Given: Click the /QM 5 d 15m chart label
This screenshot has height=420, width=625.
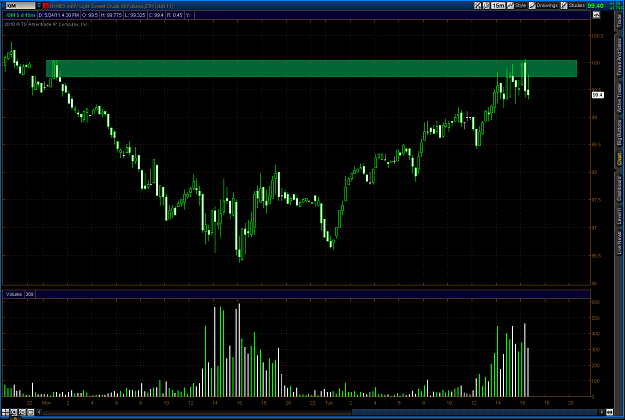Looking at the screenshot, I should pos(20,15).
